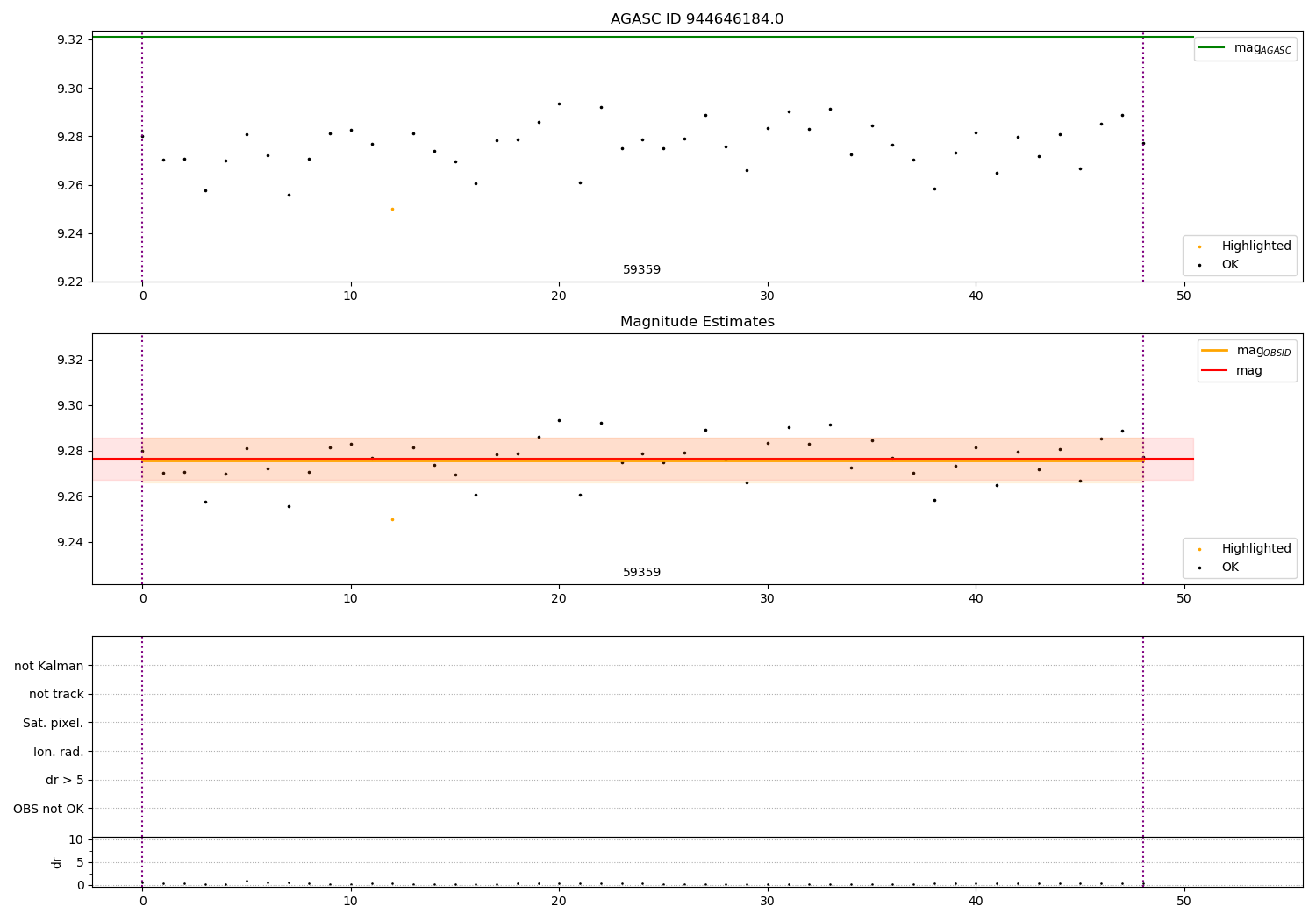This screenshot has height=921, width=1316.
Task: Click the red 'mag' legend entry
Action: pyautogui.click(x=1232, y=371)
